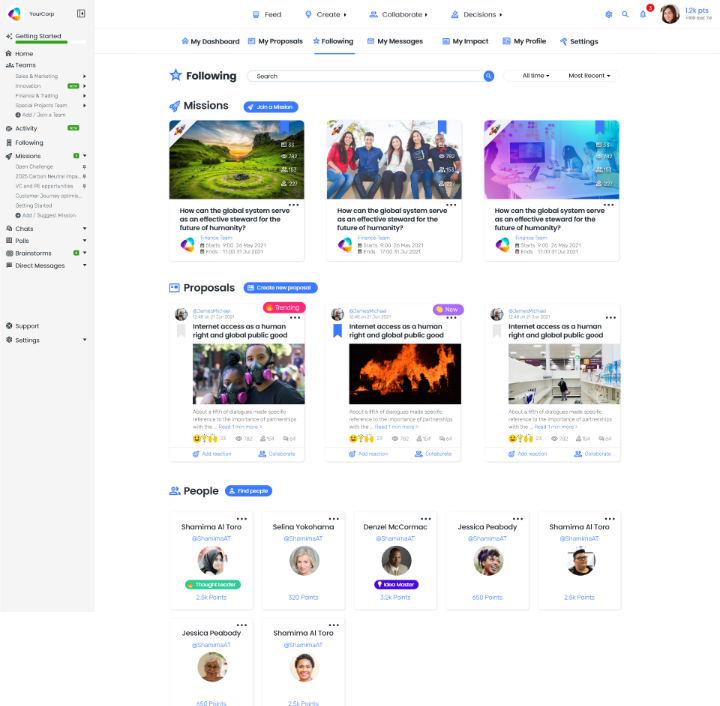Screen dimensions: 720x706
Task: Open the Create menu
Action: (326, 15)
